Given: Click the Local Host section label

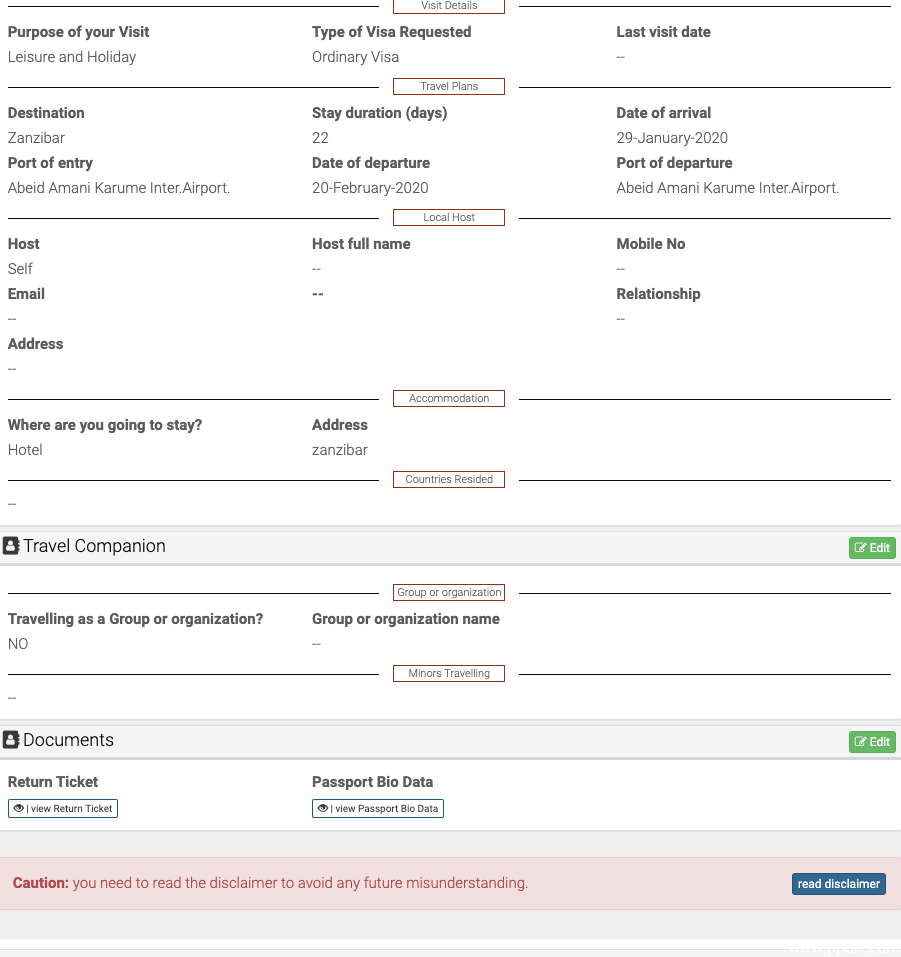Looking at the screenshot, I should point(449,217).
